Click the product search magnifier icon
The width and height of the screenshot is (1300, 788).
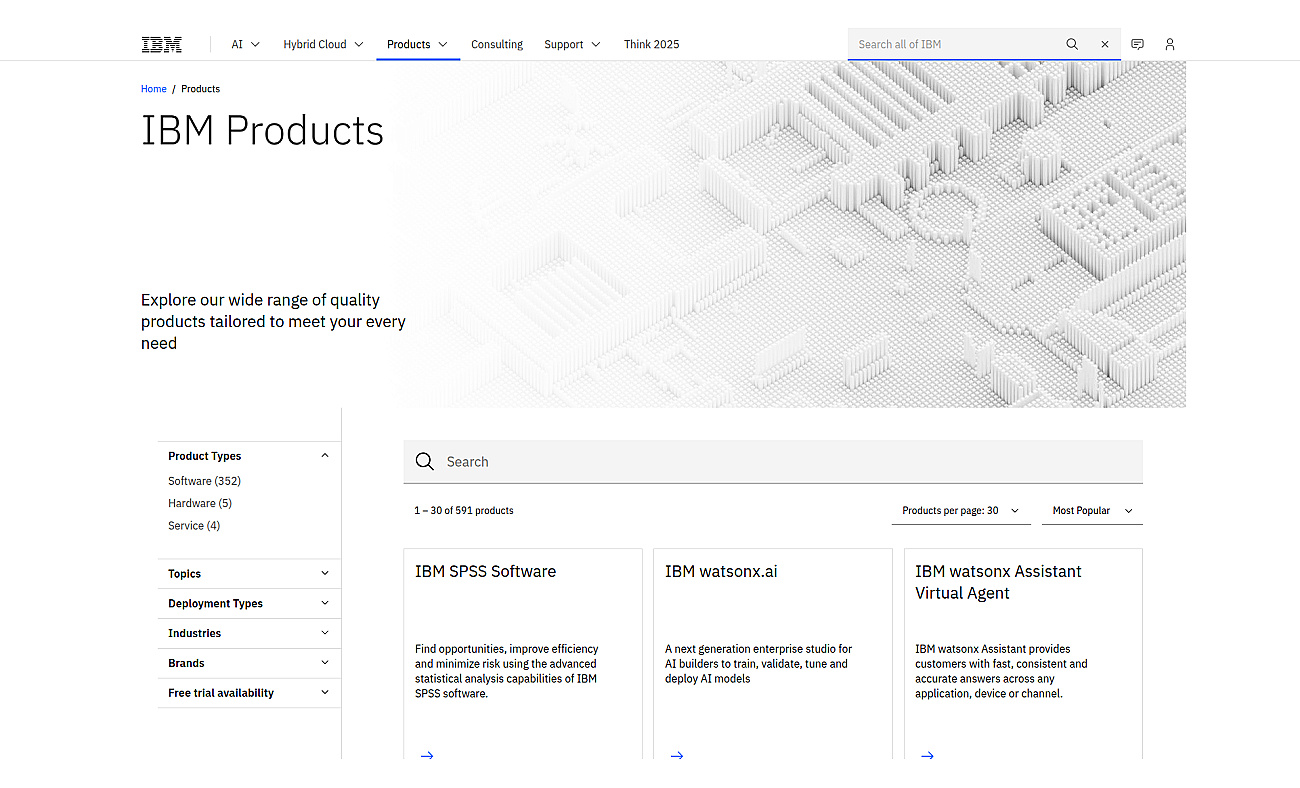coord(425,461)
